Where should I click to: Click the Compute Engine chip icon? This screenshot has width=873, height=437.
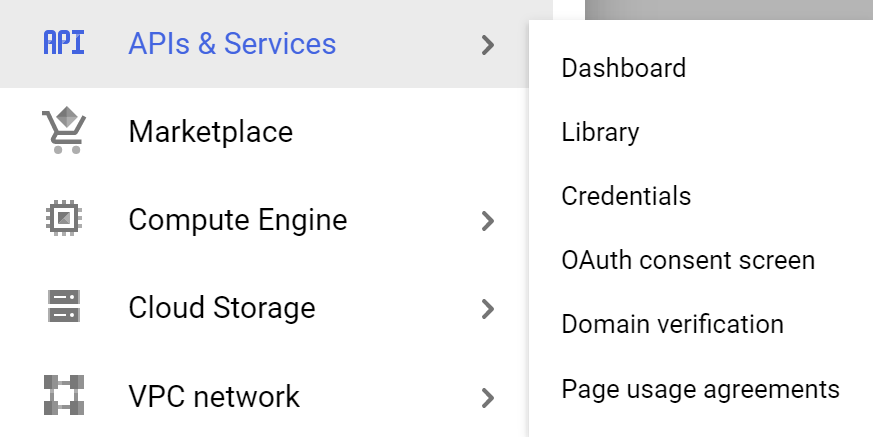click(x=64, y=218)
